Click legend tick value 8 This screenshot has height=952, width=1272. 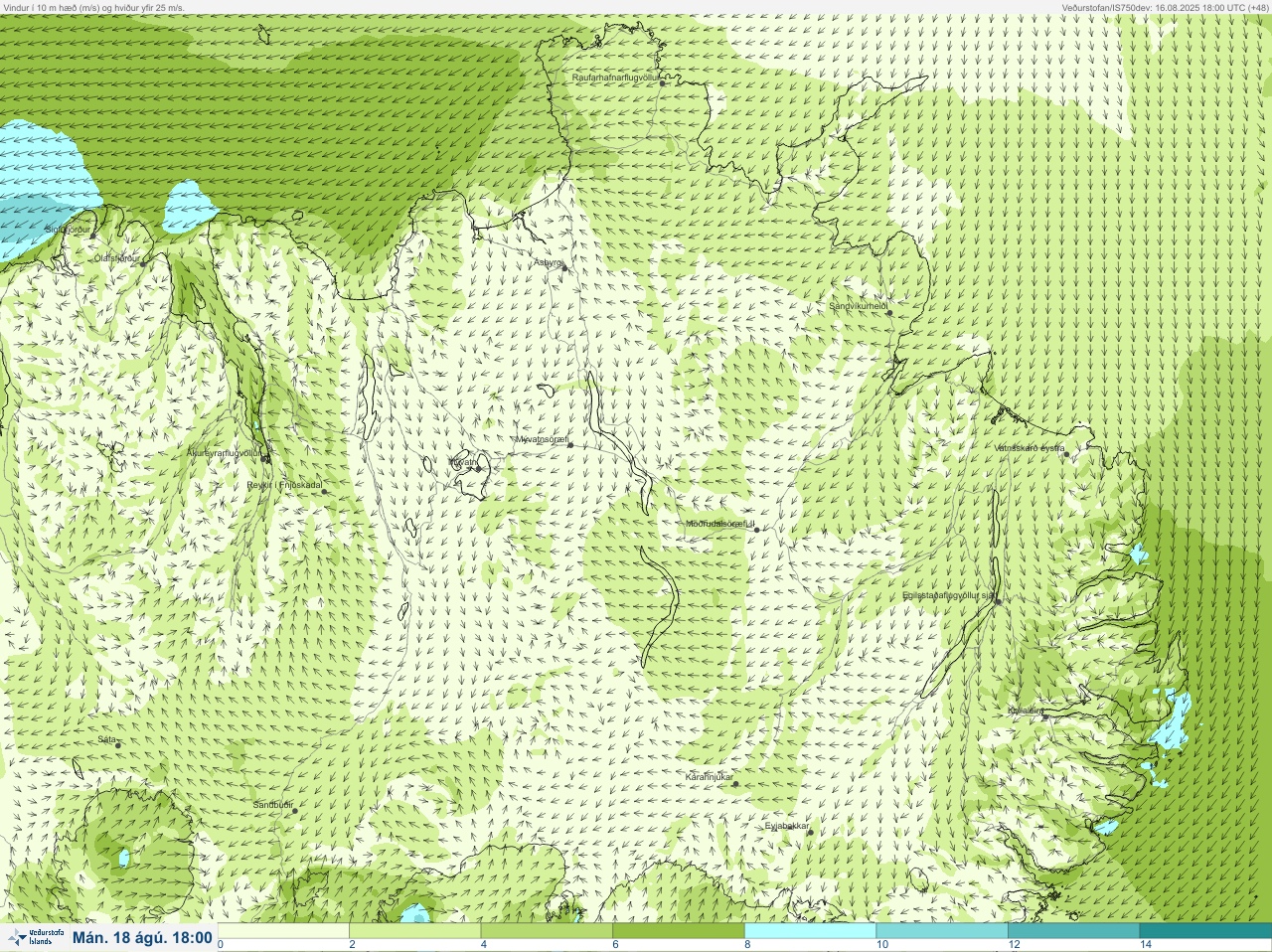[x=746, y=945]
